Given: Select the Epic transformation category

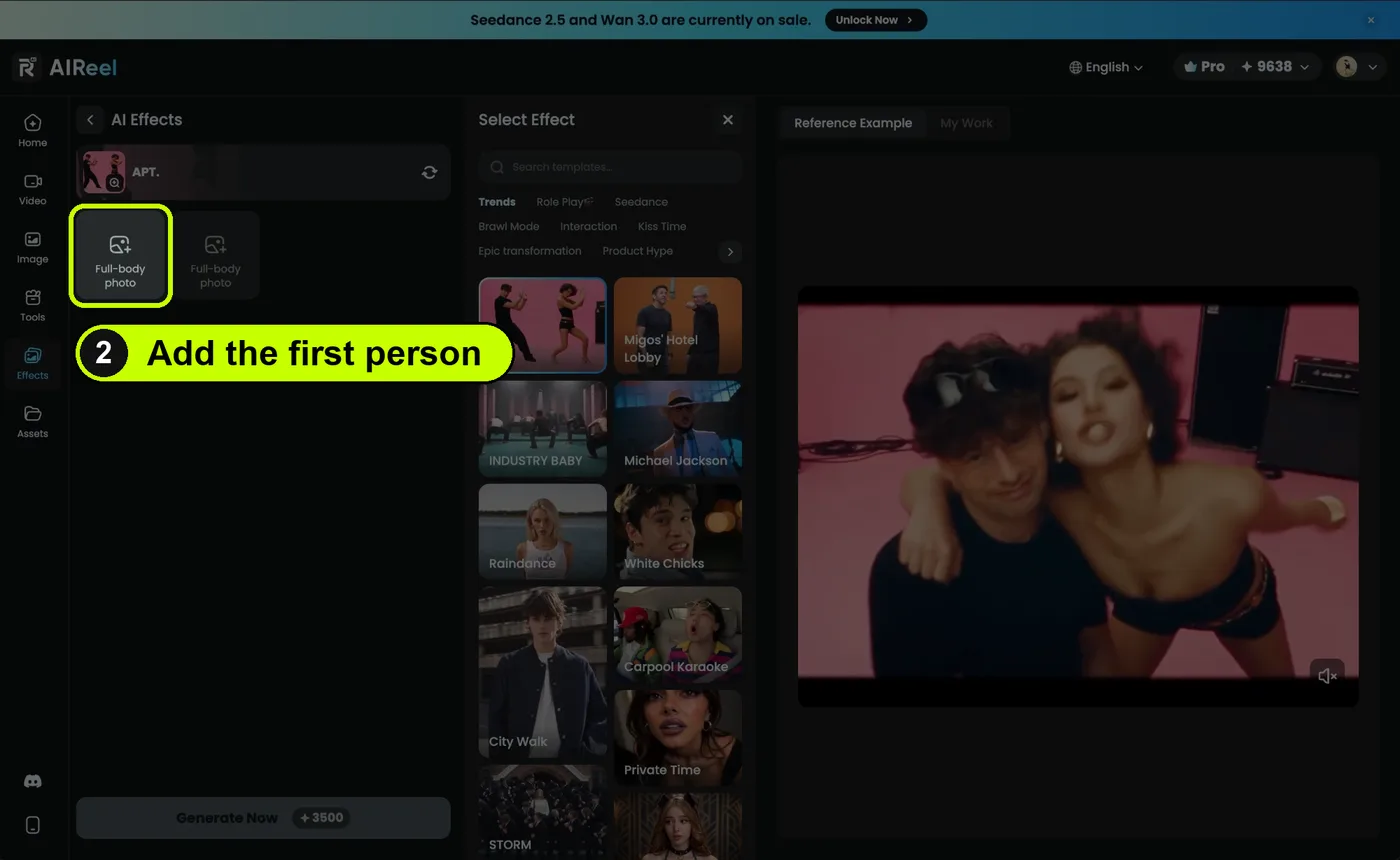Looking at the screenshot, I should [x=530, y=251].
